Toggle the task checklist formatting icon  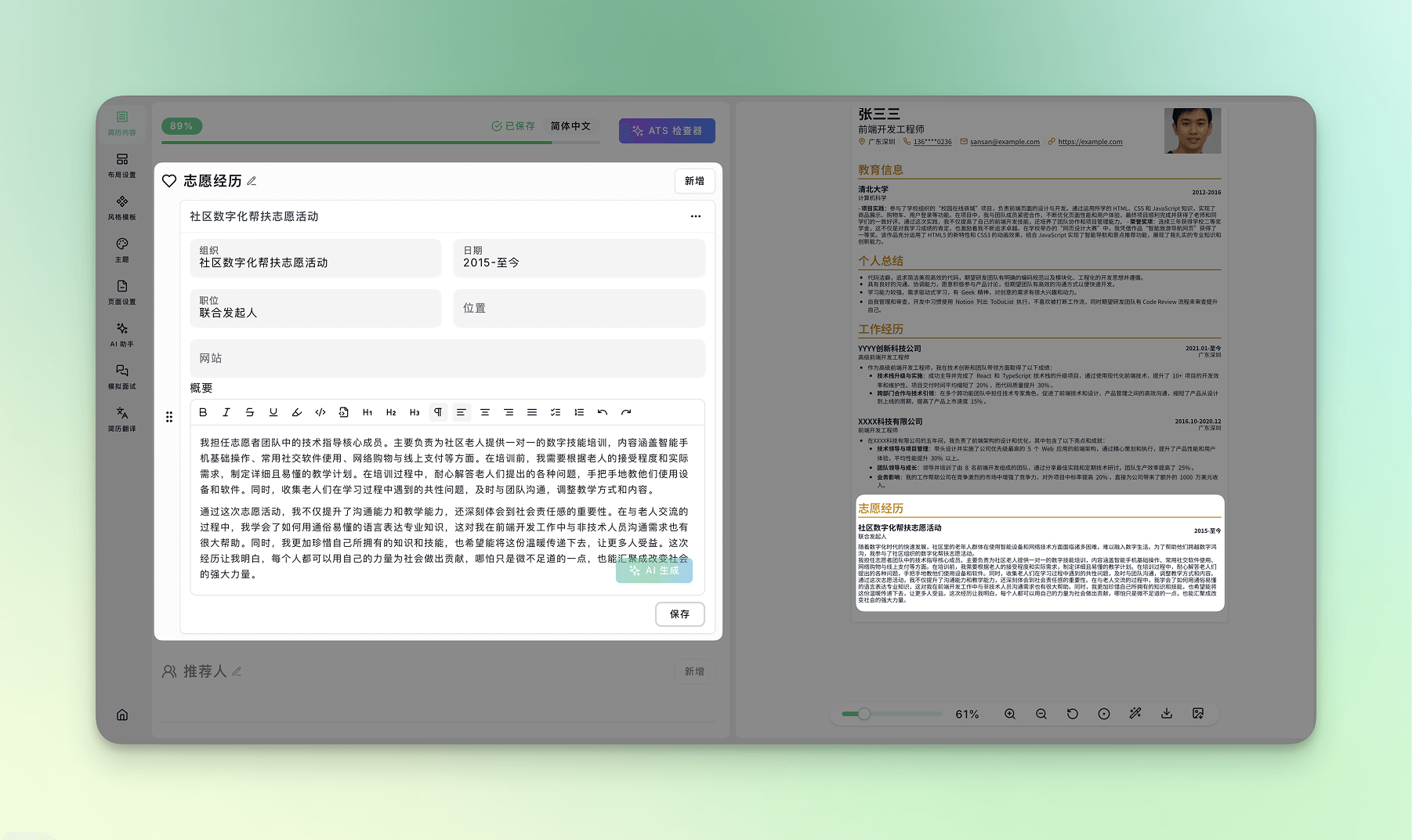coord(556,412)
